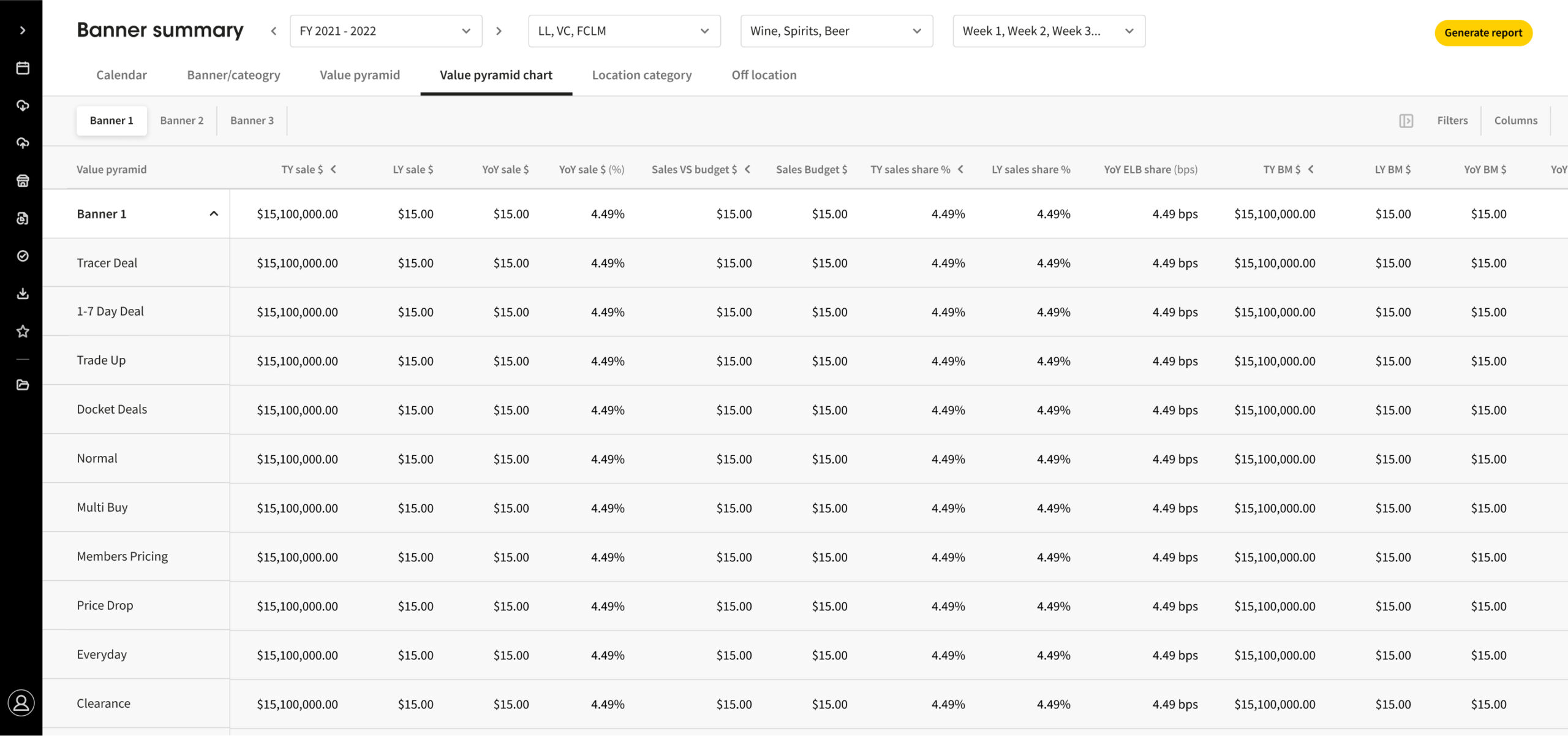Expand the sidebar with the top chevron
This screenshot has height=736, width=1568.
[x=23, y=30]
